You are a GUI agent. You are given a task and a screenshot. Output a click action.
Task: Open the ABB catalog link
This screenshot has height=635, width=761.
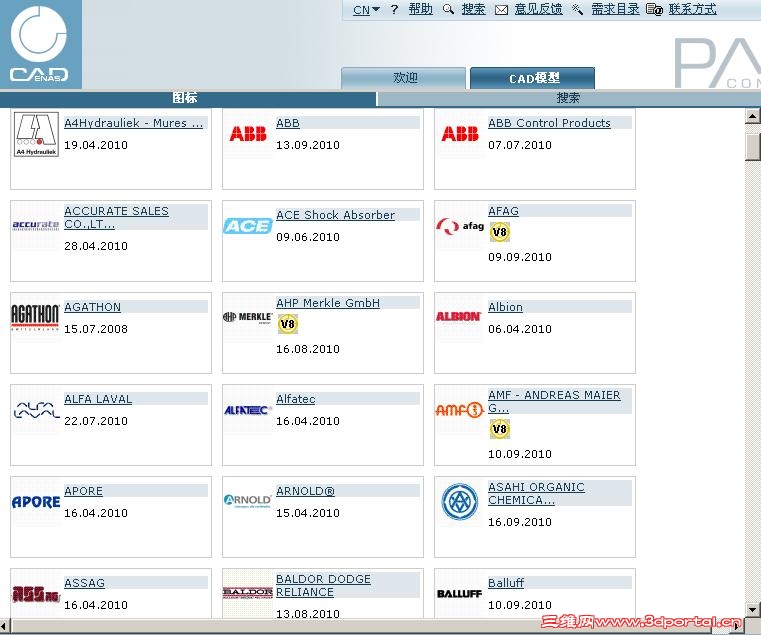(288, 123)
